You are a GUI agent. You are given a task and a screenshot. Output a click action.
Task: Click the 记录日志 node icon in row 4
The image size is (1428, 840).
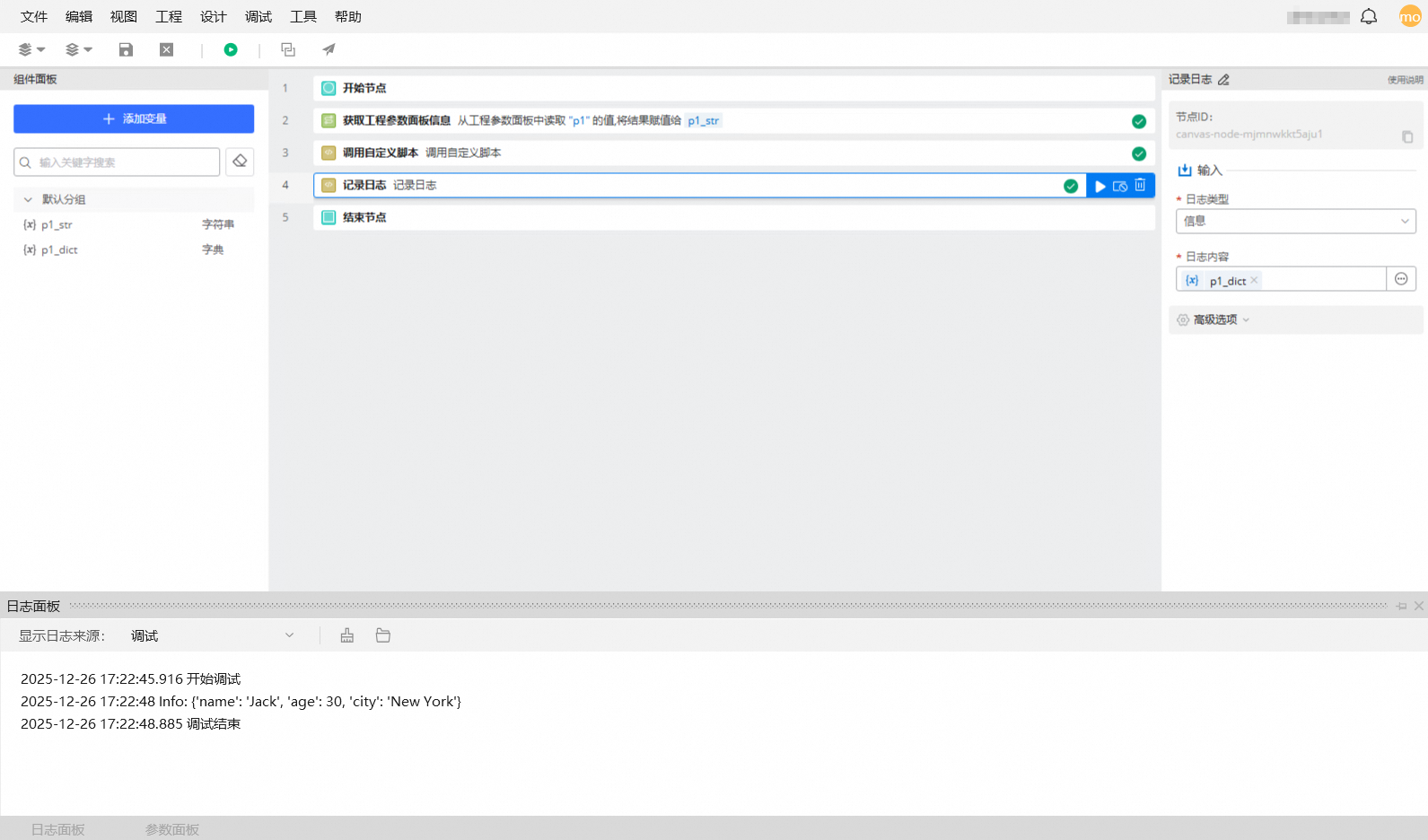(329, 185)
